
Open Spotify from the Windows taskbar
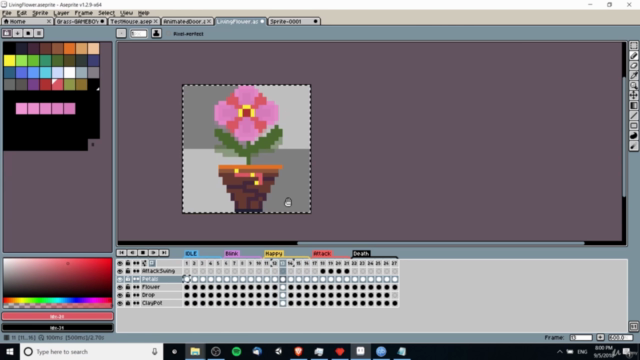(236, 351)
